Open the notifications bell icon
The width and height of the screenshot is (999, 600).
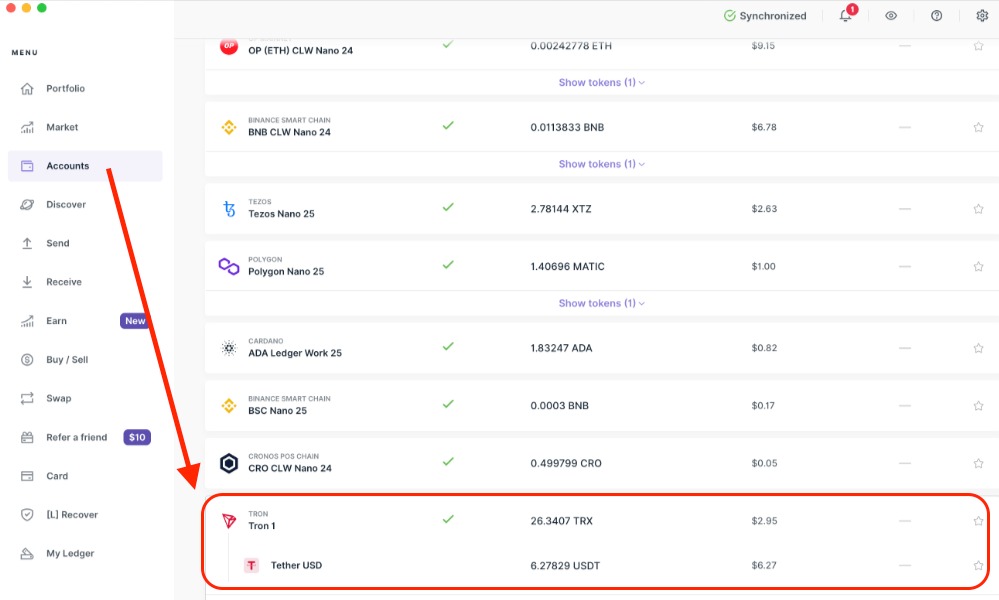[x=846, y=16]
